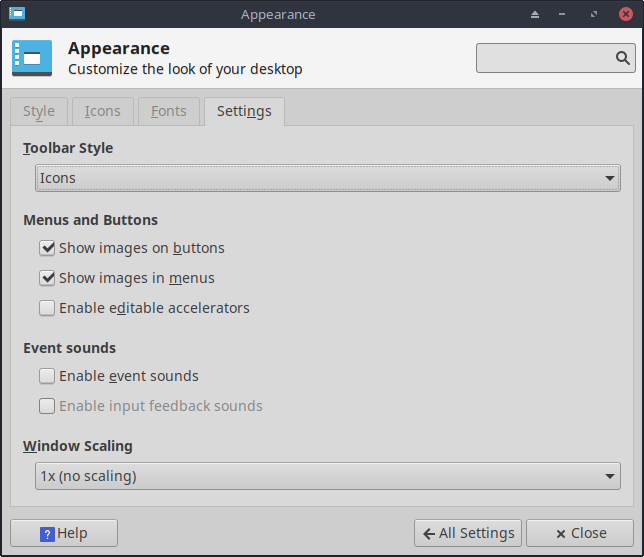Switch to the Style tab
The image size is (644, 557).
coord(39,111)
